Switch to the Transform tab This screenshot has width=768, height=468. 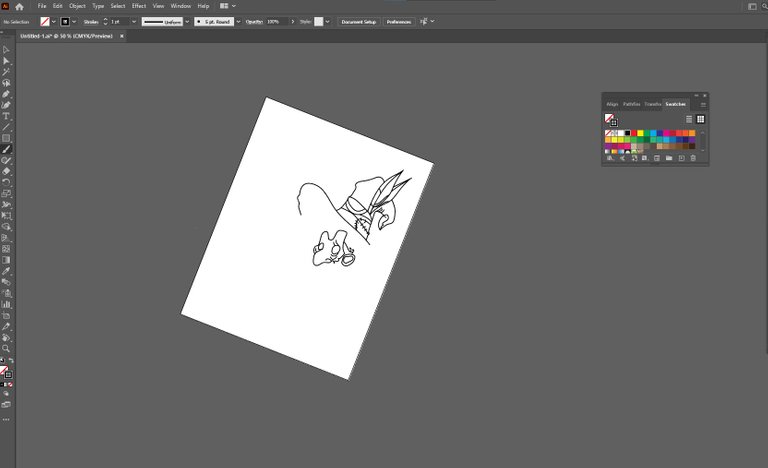[652, 104]
